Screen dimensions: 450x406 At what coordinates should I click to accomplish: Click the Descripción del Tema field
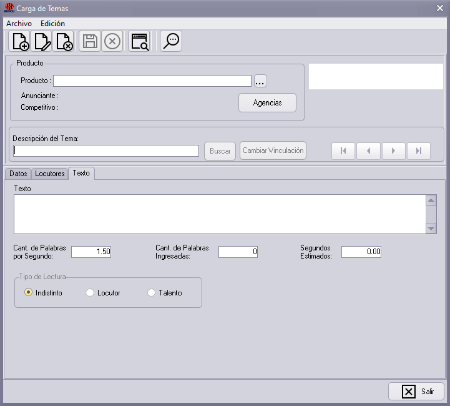(106, 151)
